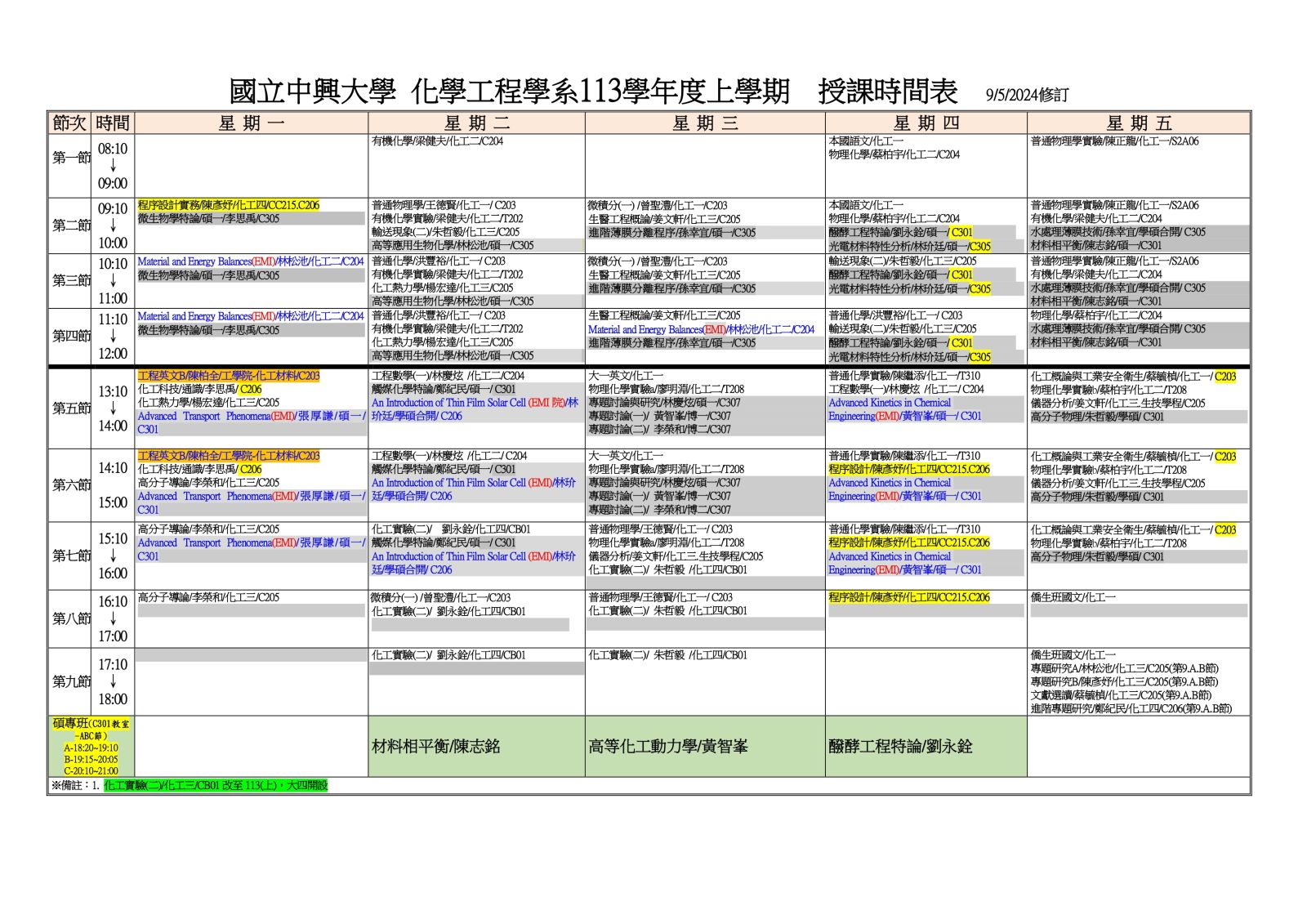Select 僑生班國文/化工一 in the 第八節 row

[x=1073, y=597]
